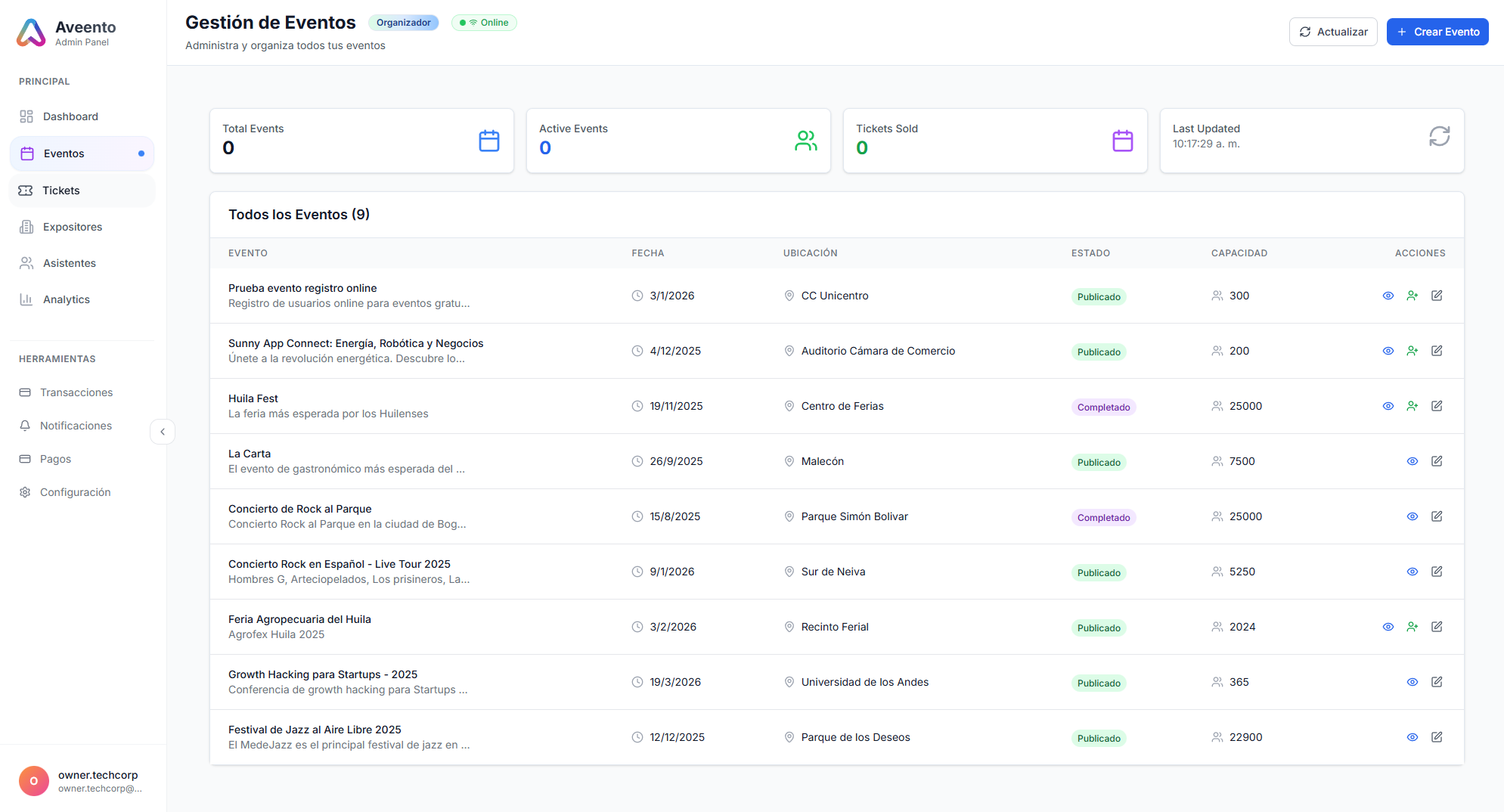Click the Publicado status badge for La Carta
This screenshot has width=1504, height=812.
[x=1098, y=463]
